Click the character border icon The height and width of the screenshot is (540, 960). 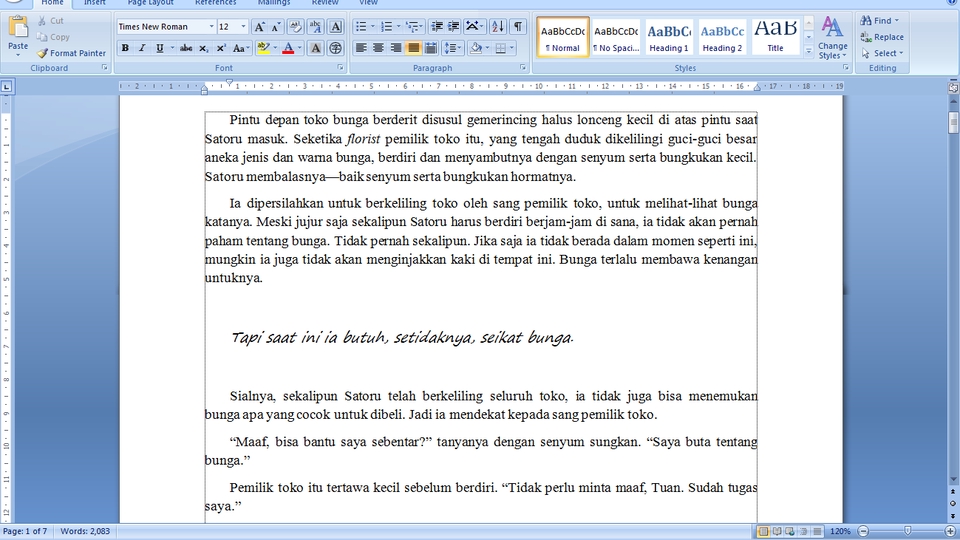336,27
